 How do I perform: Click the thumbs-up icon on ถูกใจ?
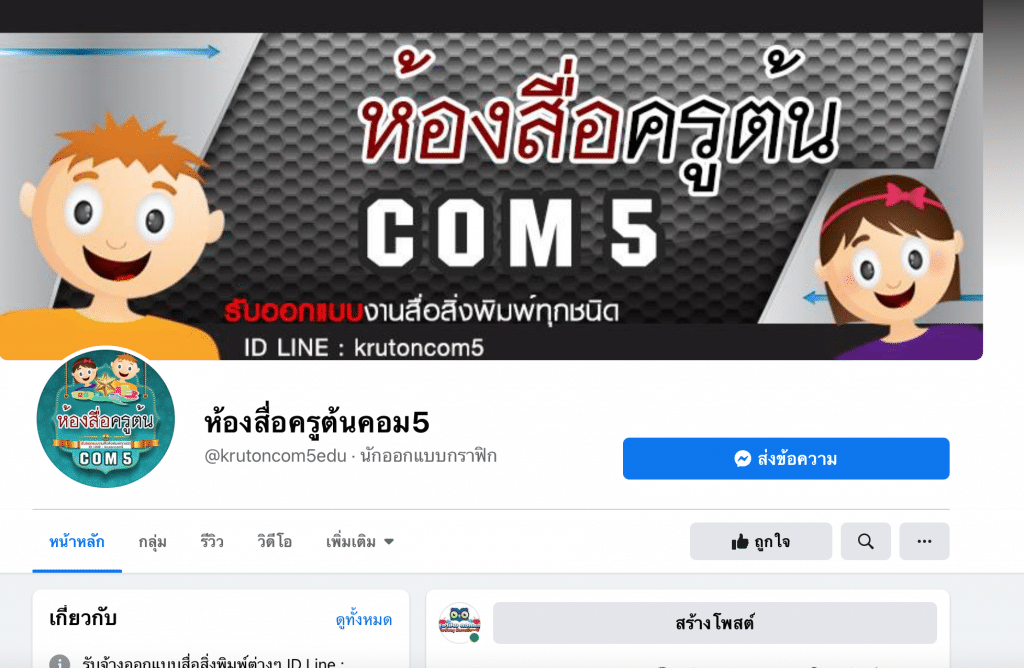tap(739, 541)
